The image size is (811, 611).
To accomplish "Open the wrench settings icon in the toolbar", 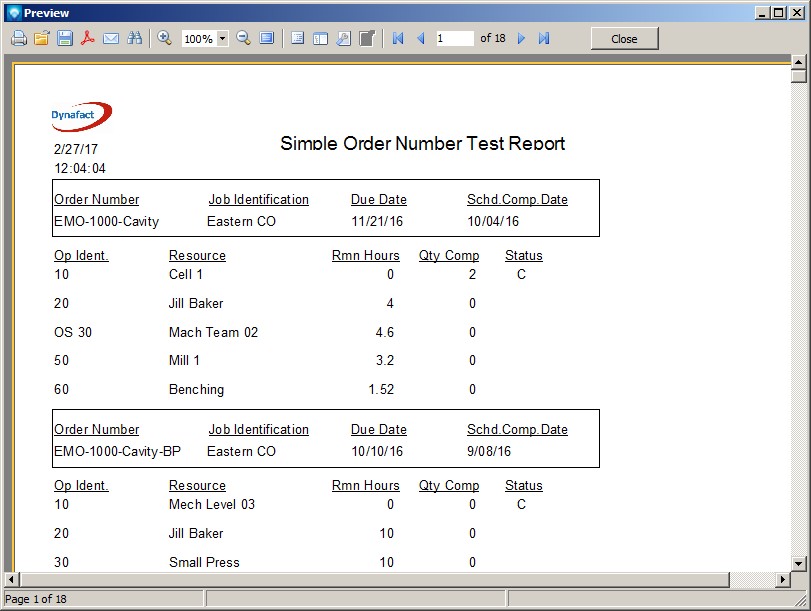I will (x=343, y=38).
